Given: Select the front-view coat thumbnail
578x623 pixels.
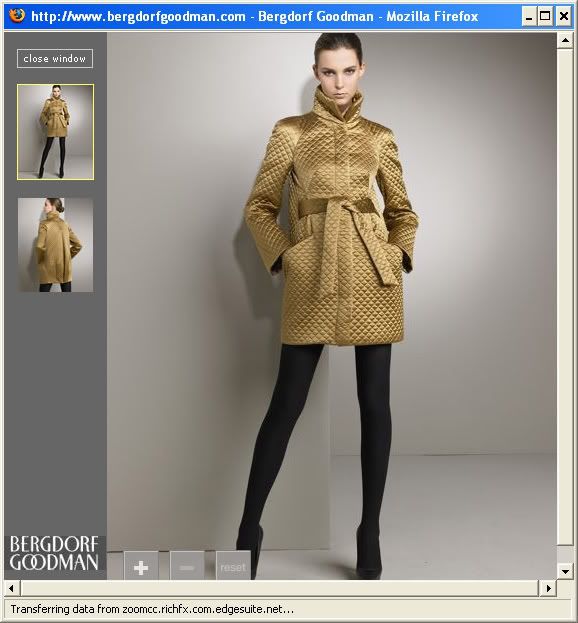Looking at the screenshot, I should [56, 132].
